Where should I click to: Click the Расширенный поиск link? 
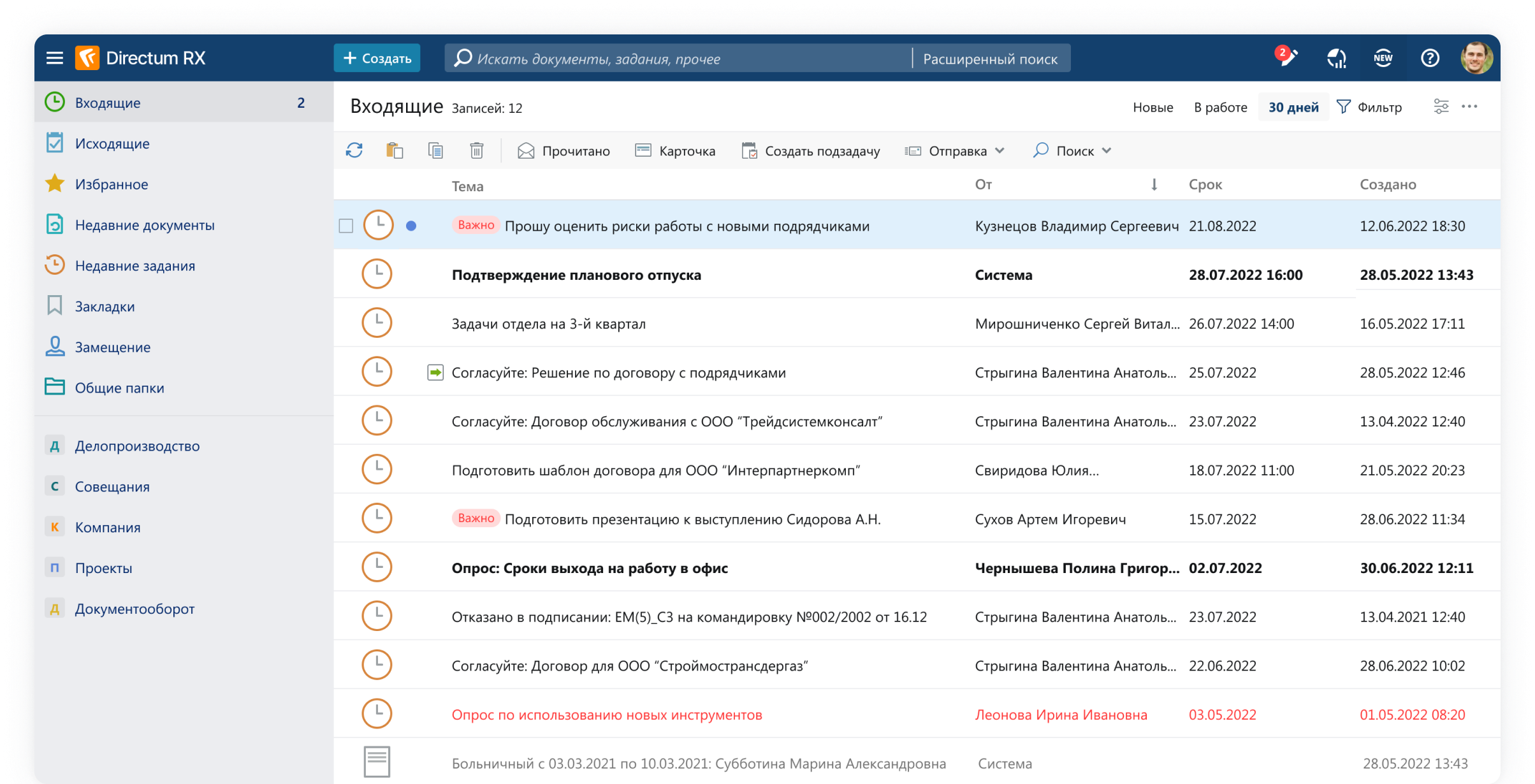(990, 59)
